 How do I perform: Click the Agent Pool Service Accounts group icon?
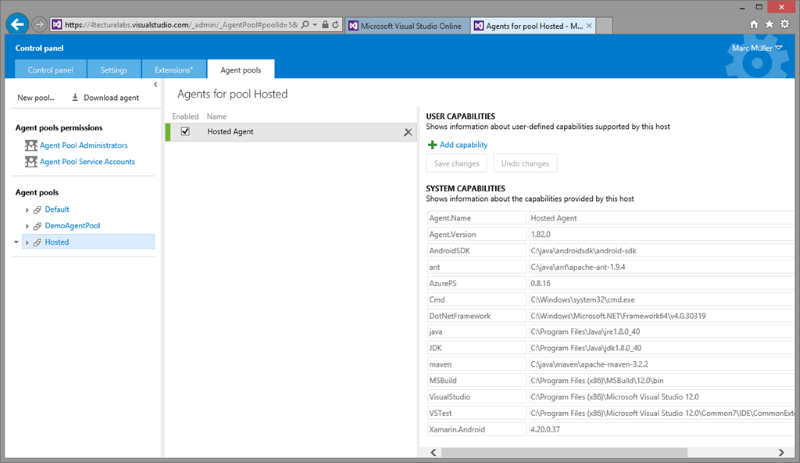click(x=31, y=161)
